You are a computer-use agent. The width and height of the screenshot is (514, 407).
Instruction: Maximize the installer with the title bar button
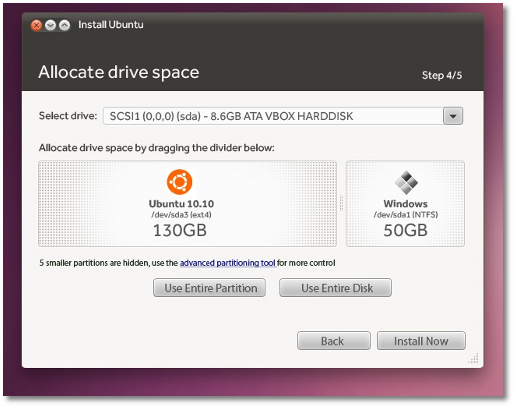tap(64, 25)
